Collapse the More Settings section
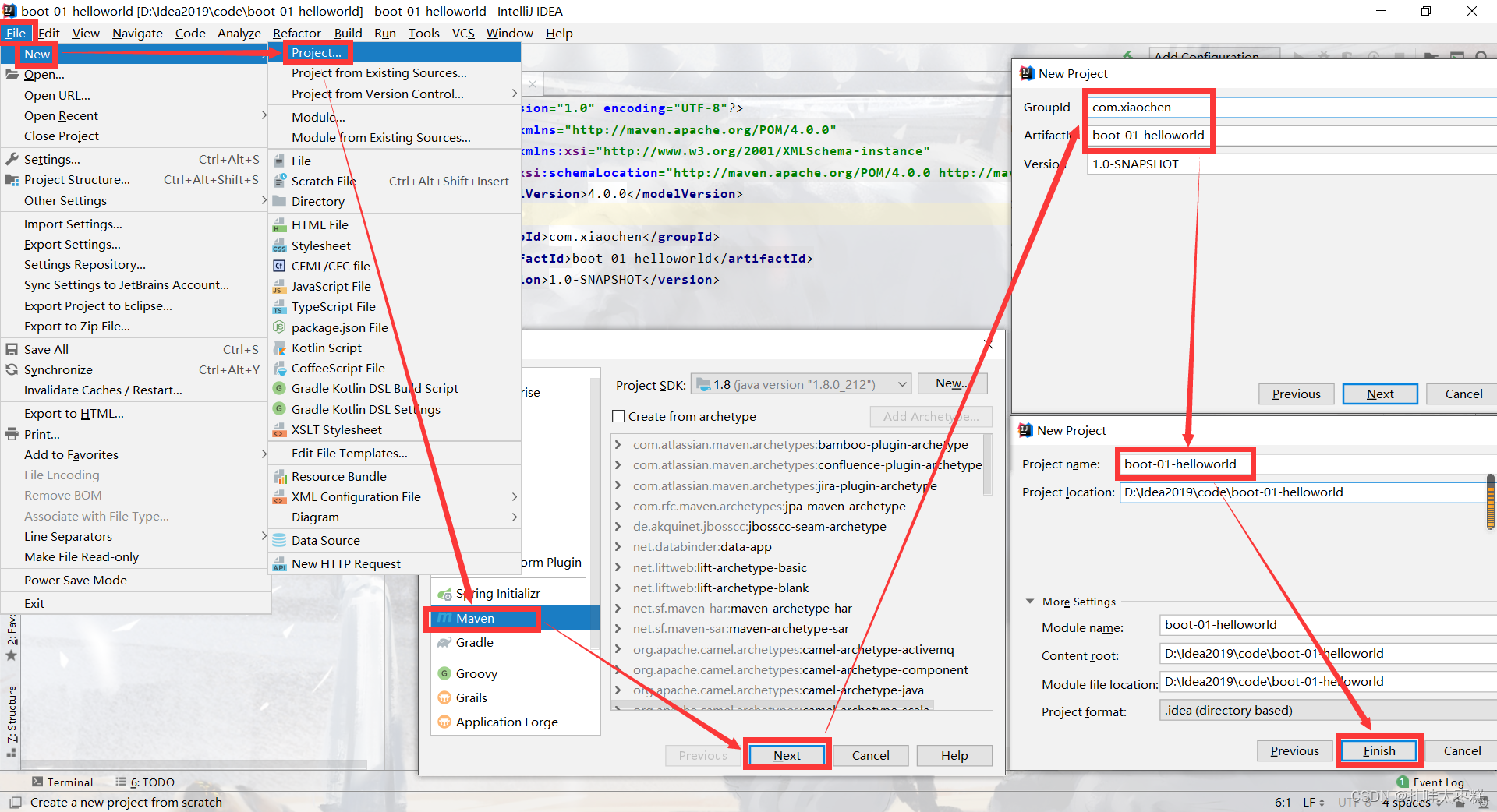The height and width of the screenshot is (812, 1497). [x=1030, y=602]
